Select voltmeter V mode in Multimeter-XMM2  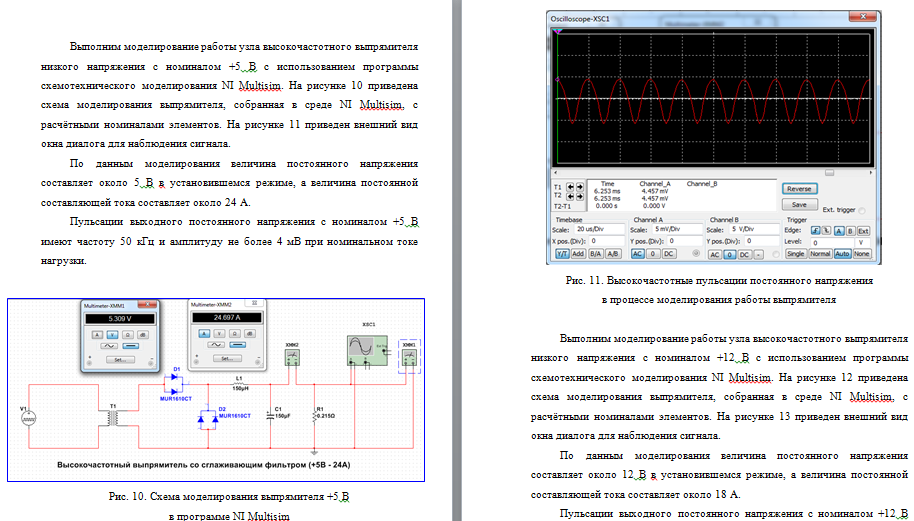(219, 333)
